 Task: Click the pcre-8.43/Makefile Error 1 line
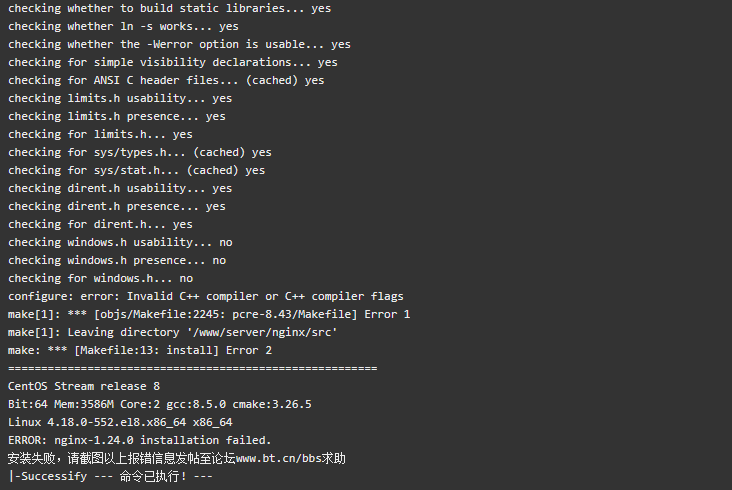click(209, 315)
